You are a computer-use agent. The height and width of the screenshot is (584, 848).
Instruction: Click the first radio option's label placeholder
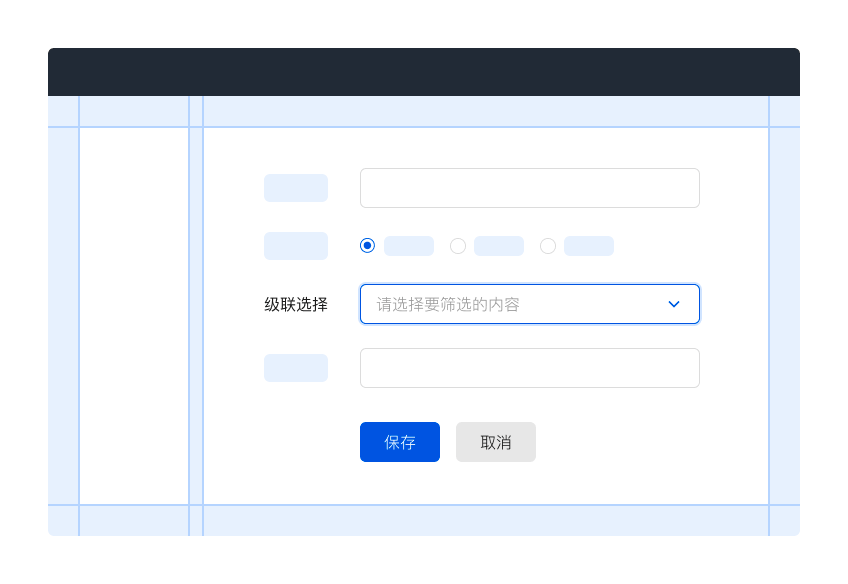tap(409, 246)
